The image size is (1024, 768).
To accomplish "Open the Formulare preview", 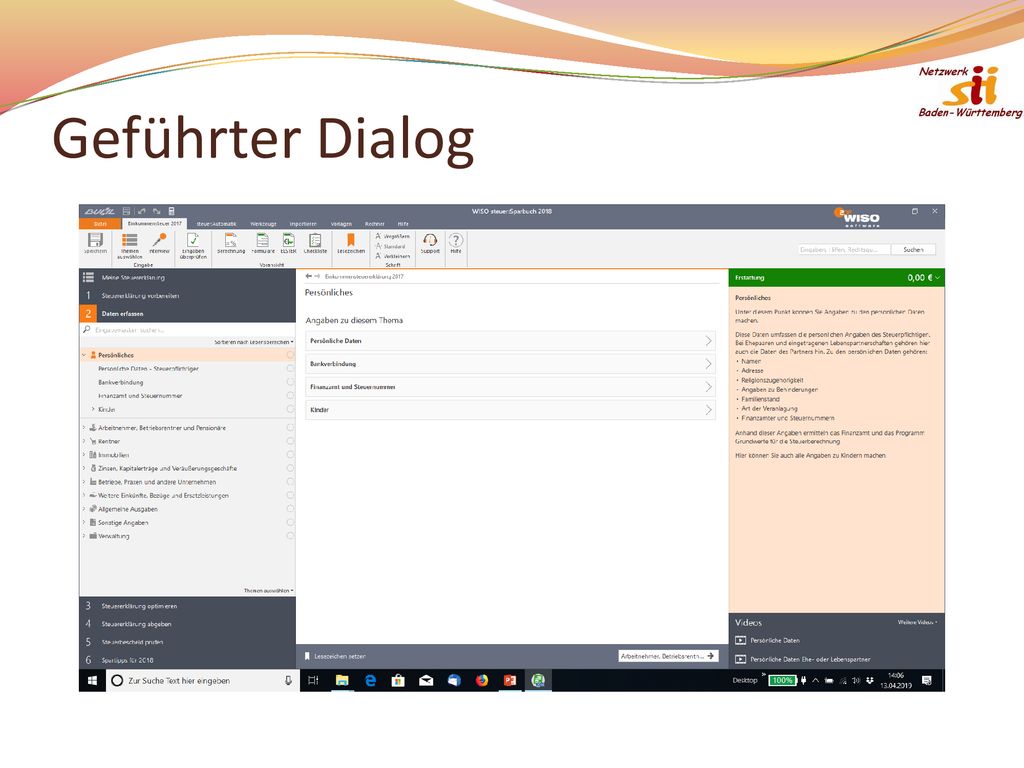I will click(x=263, y=243).
